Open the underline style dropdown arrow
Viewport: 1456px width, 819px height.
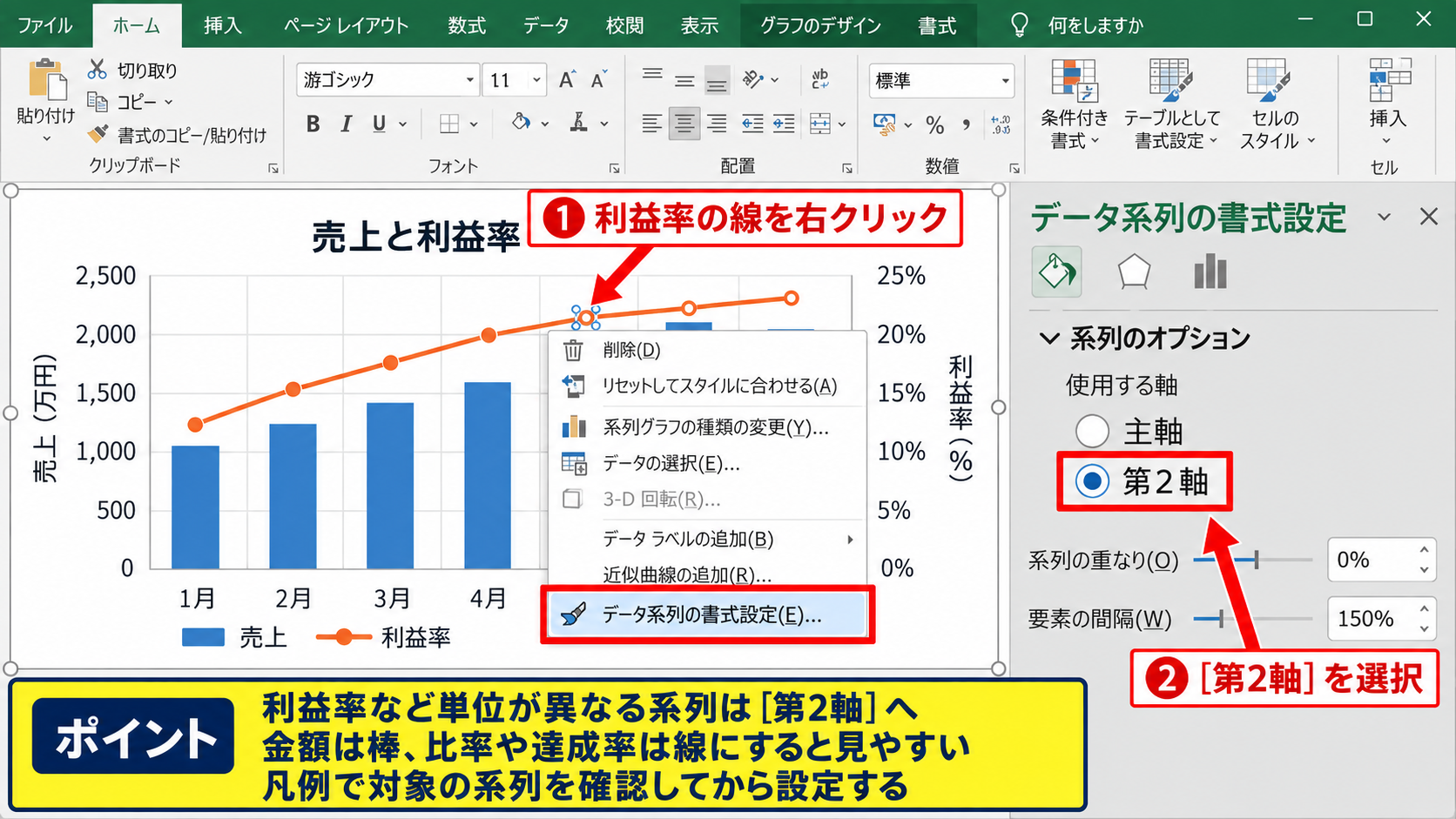(403, 124)
